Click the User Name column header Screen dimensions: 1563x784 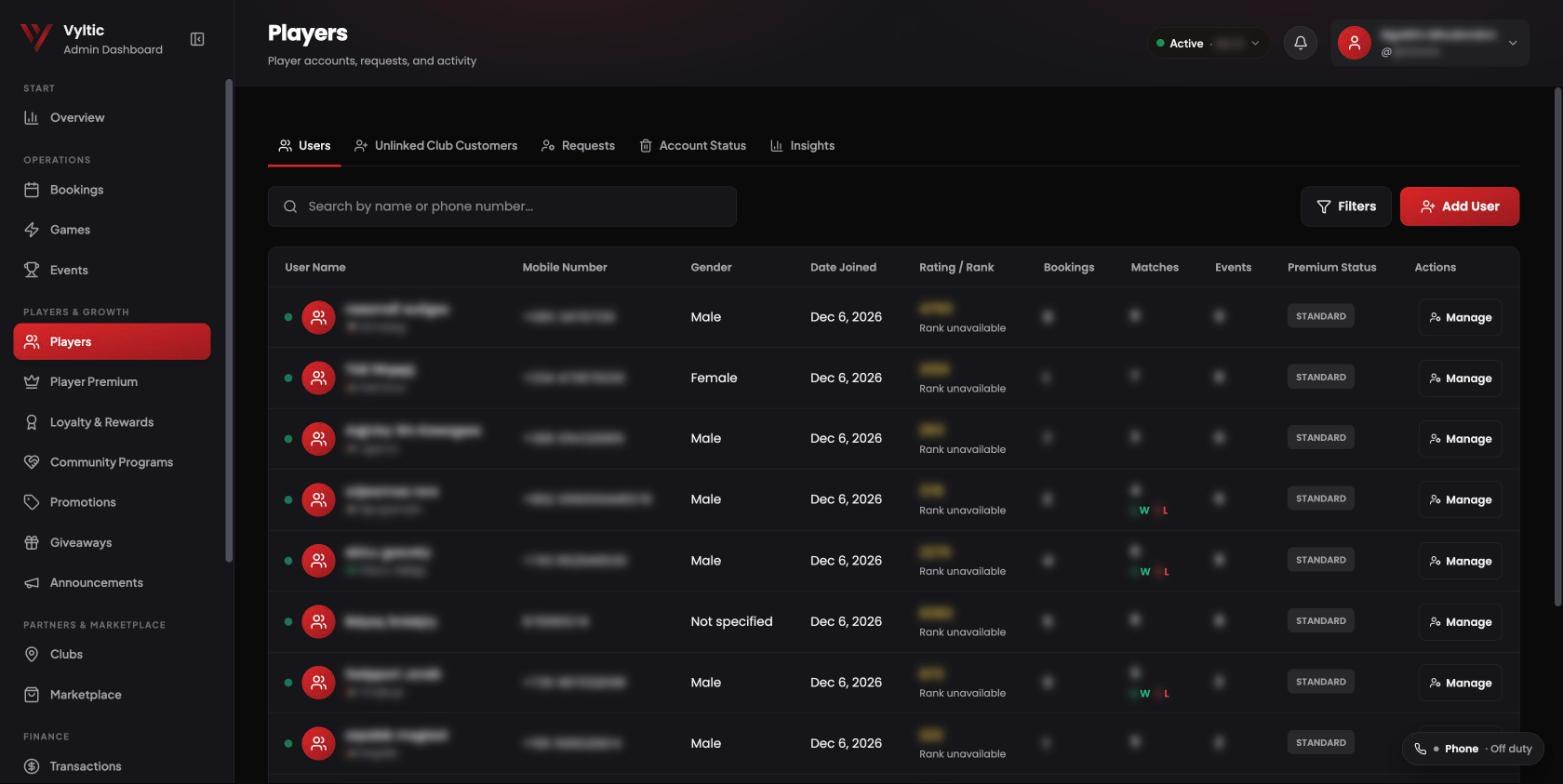pos(315,268)
